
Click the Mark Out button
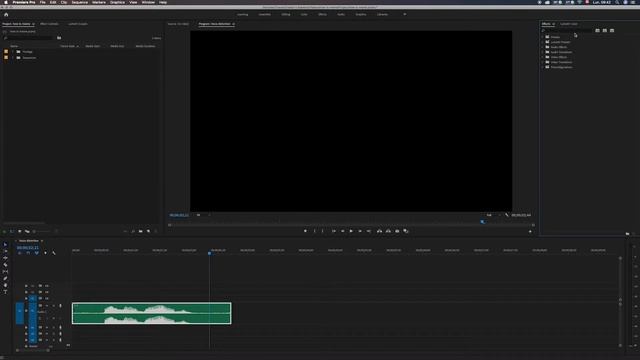(x=322, y=231)
